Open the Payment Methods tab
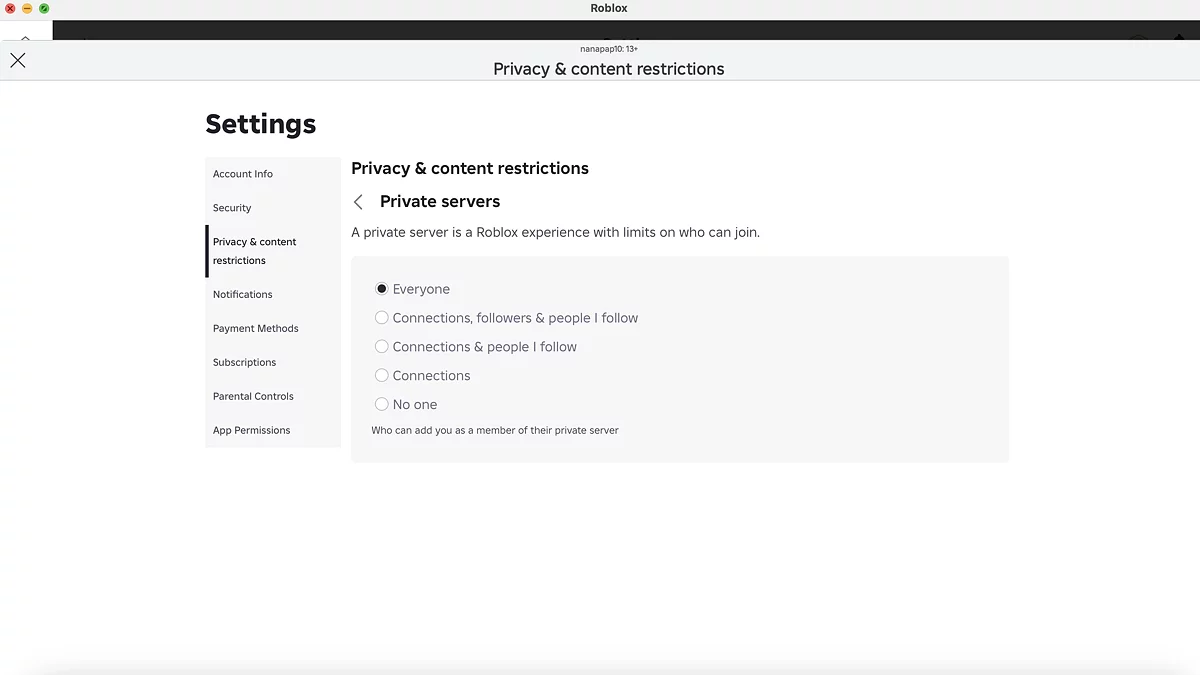Screen dimensions: 1200x675 point(256,329)
